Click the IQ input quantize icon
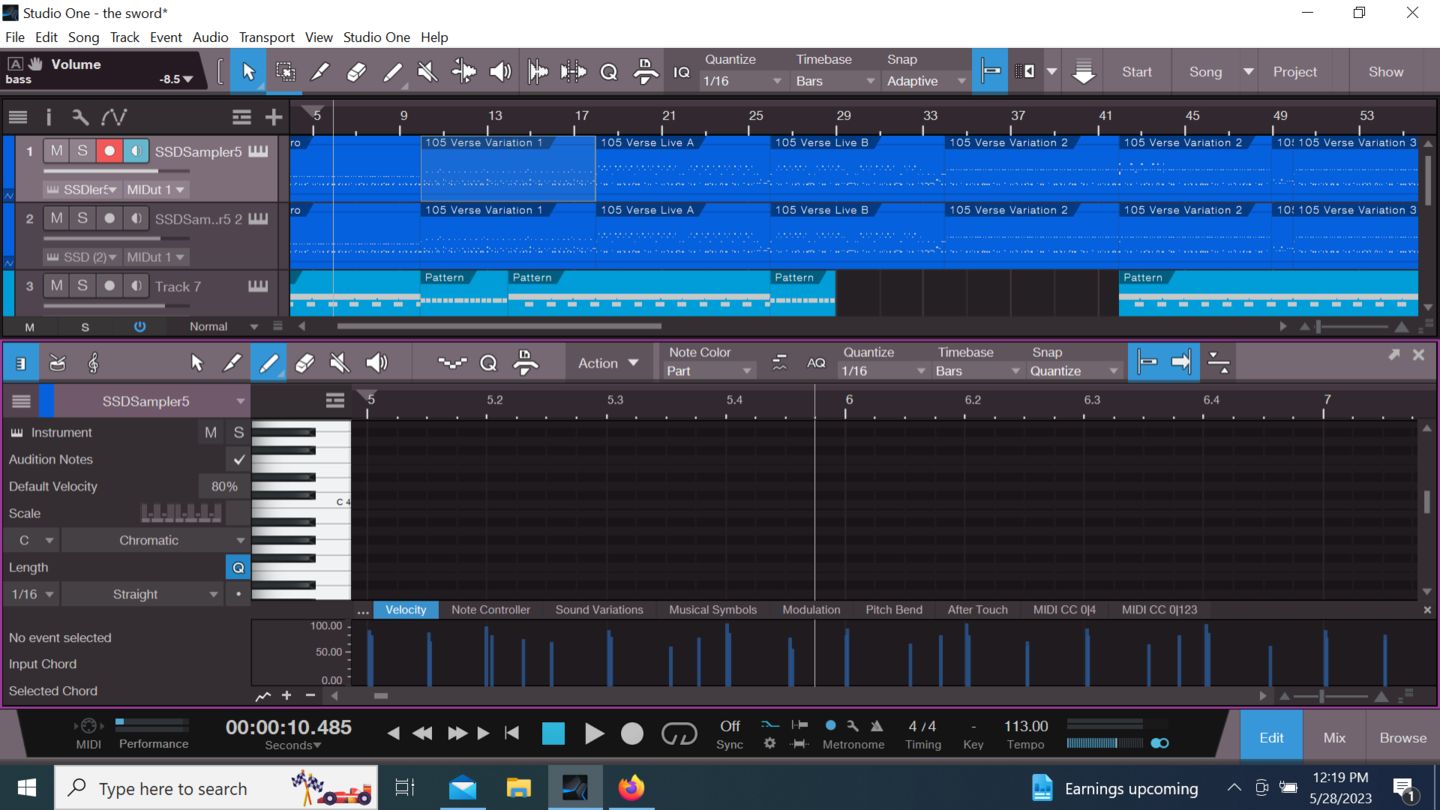 (x=681, y=72)
